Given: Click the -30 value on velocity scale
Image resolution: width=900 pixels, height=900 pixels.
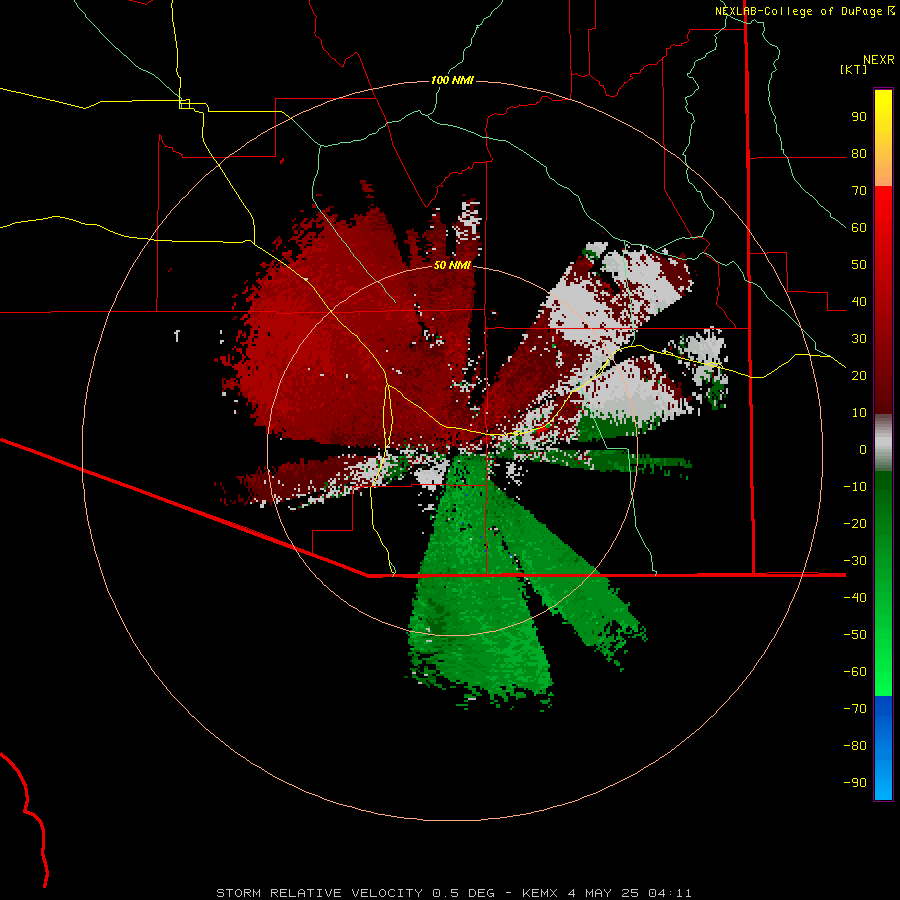Looking at the screenshot, I should (x=855, y=561).
